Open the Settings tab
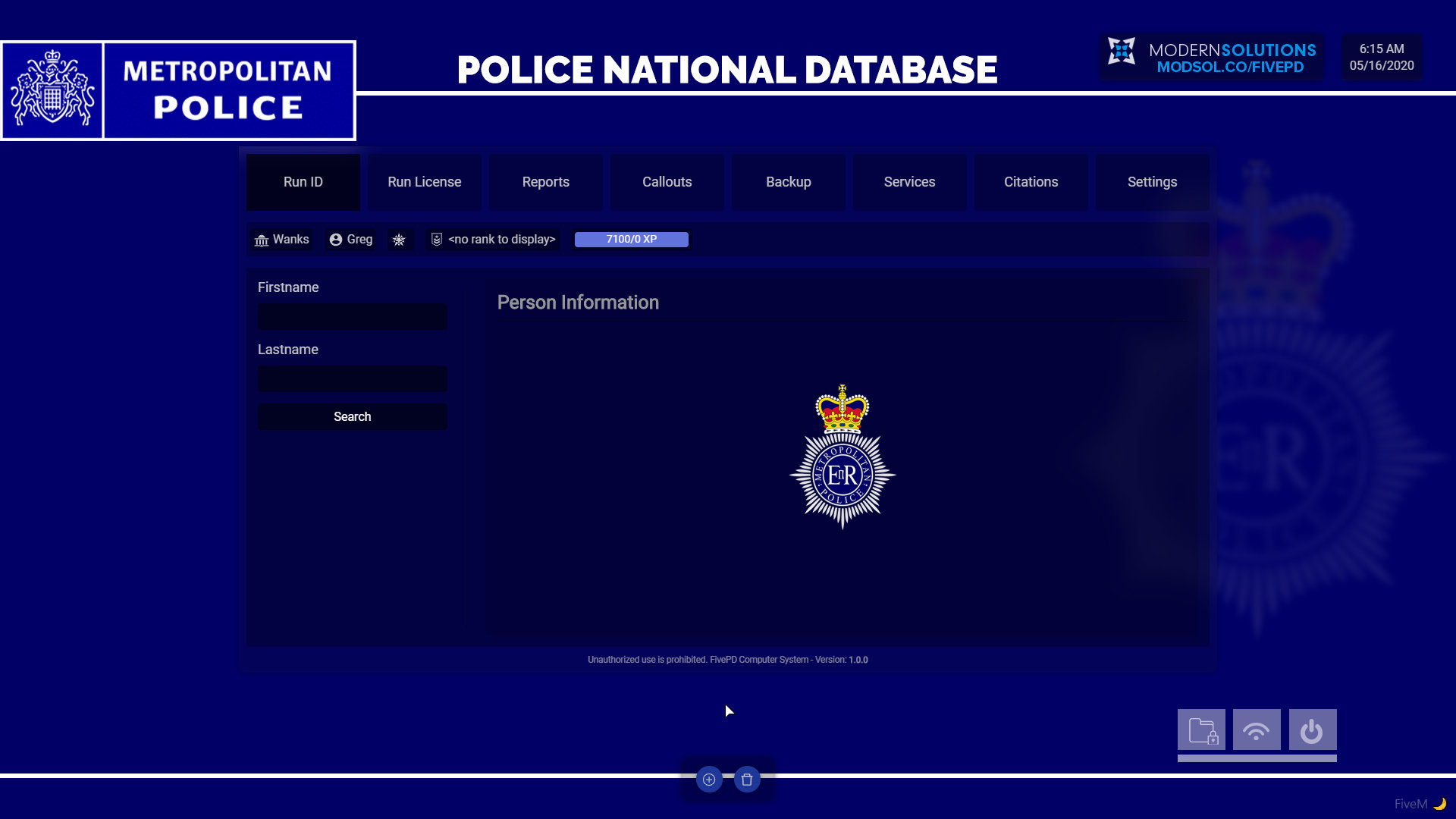The image size is (1456, 819). click(1153, 182)
